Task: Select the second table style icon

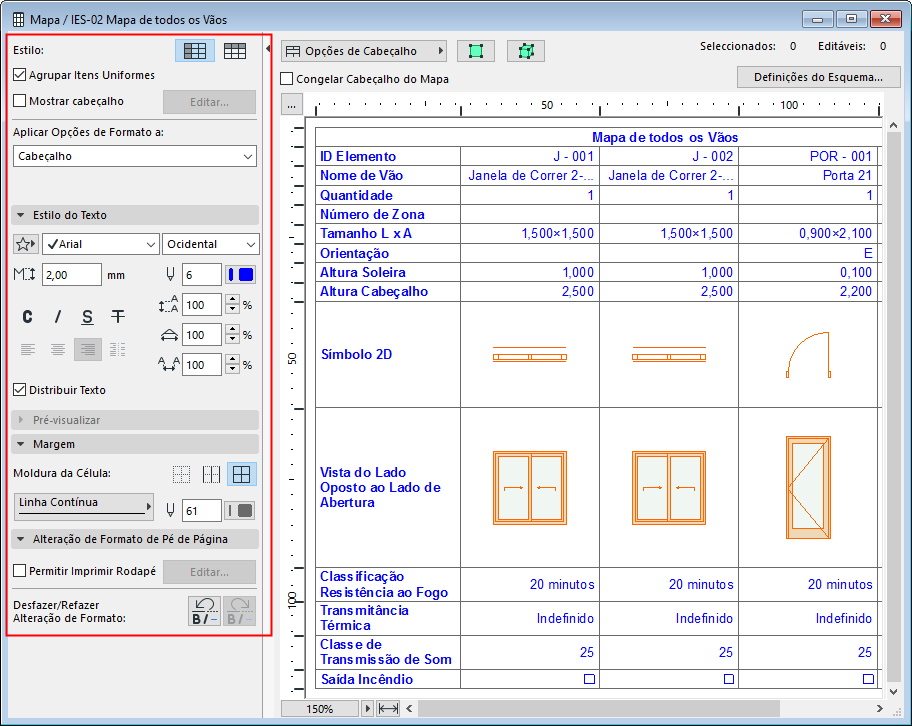Action: tap(235, 51)
